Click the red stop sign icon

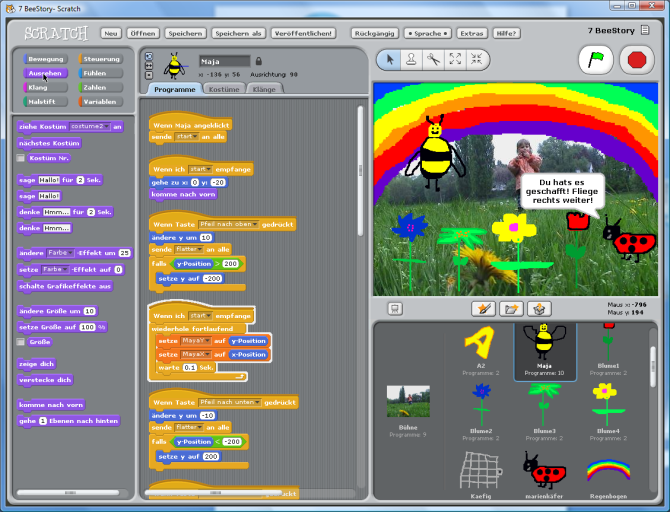tap(637, 60)
